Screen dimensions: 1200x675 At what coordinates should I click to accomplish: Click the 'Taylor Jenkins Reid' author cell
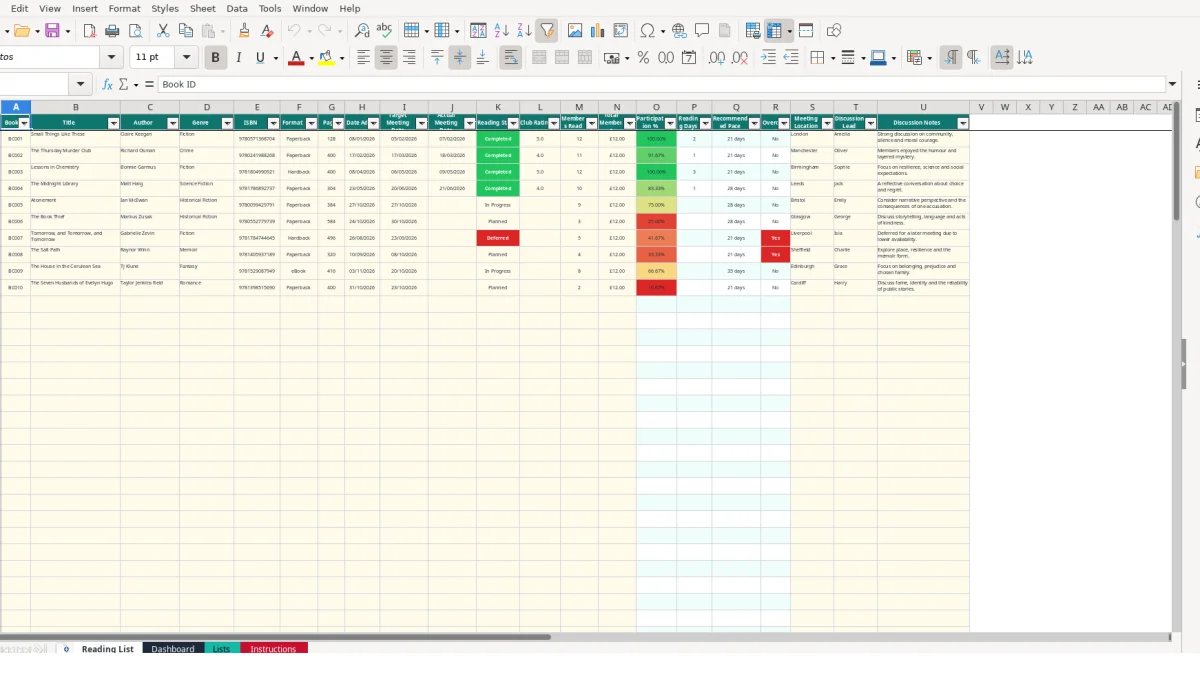(x=150, y=287)
